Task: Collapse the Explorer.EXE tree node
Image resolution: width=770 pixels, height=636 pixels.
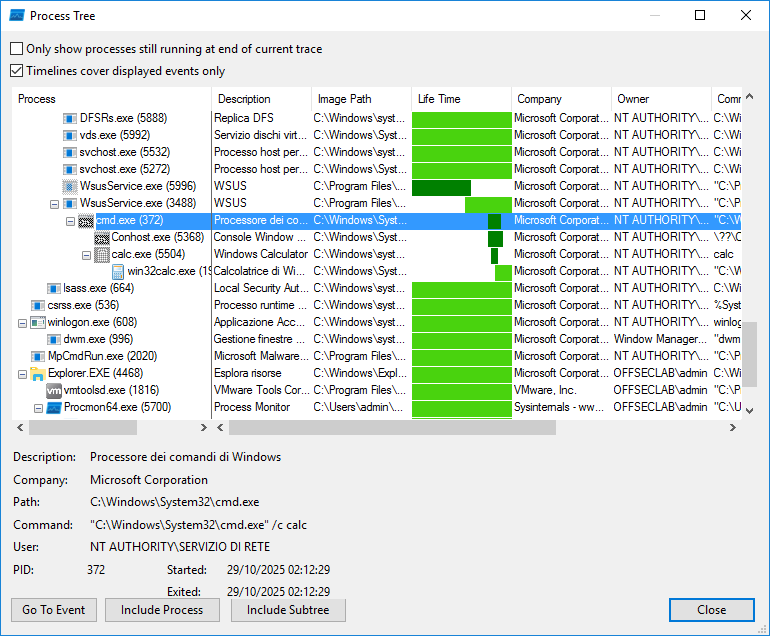Action: [x=23, y=374]
